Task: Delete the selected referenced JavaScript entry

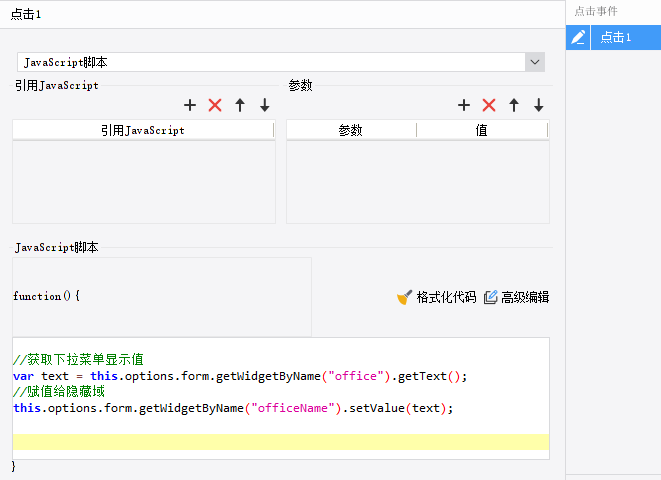Action: coord(215,105)
